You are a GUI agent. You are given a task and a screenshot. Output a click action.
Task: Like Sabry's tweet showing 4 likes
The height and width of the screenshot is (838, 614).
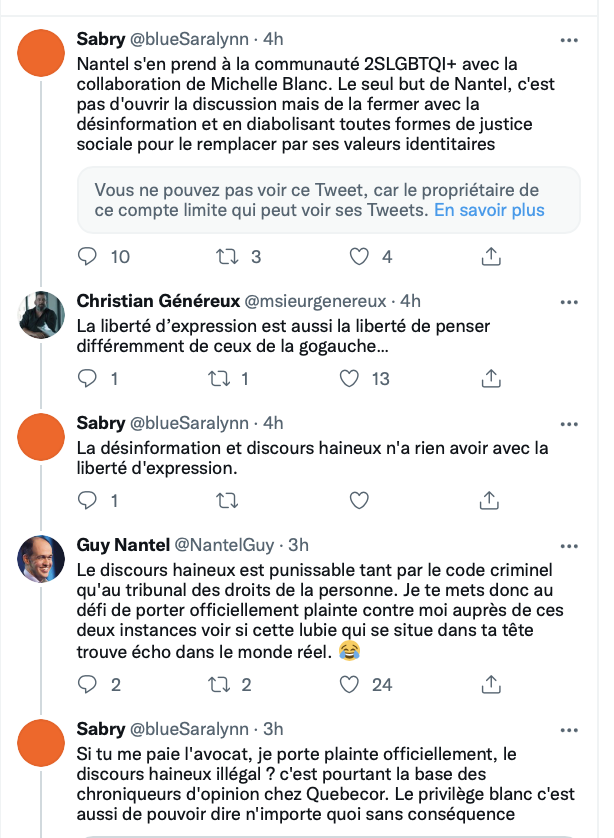[359, 257]
